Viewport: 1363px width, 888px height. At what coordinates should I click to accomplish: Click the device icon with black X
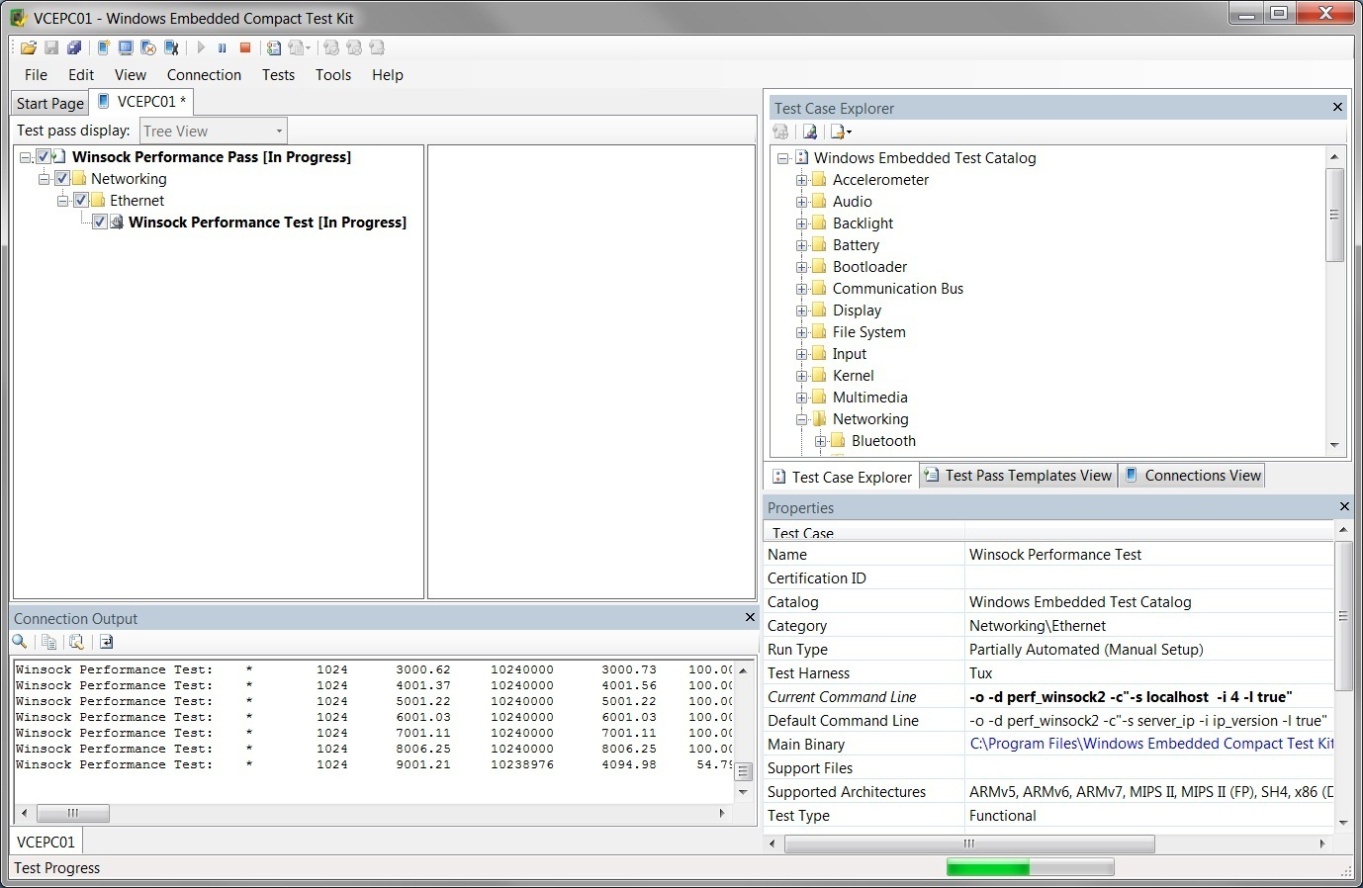(171, 47)
